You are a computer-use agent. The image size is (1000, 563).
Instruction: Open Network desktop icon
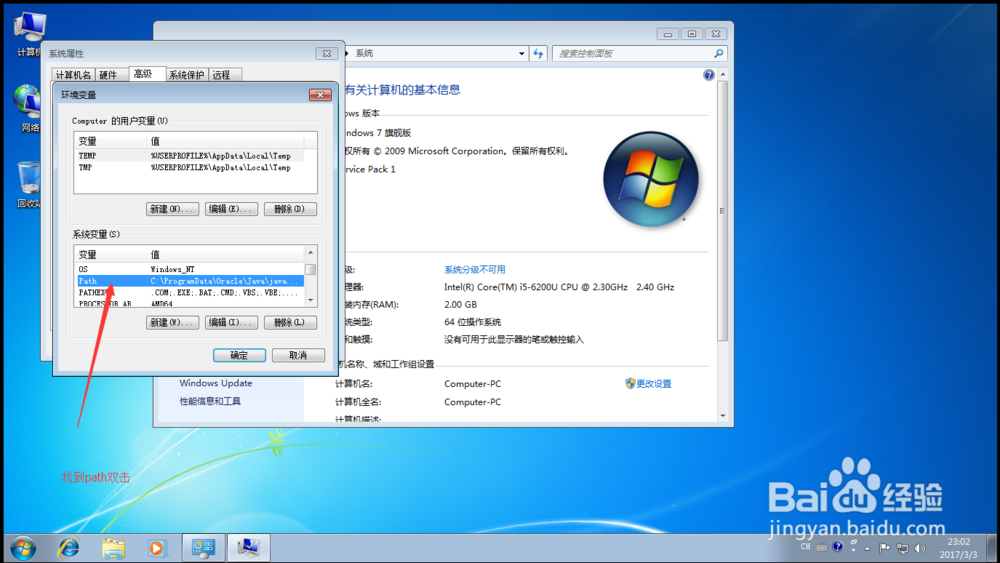coord(29,108)
